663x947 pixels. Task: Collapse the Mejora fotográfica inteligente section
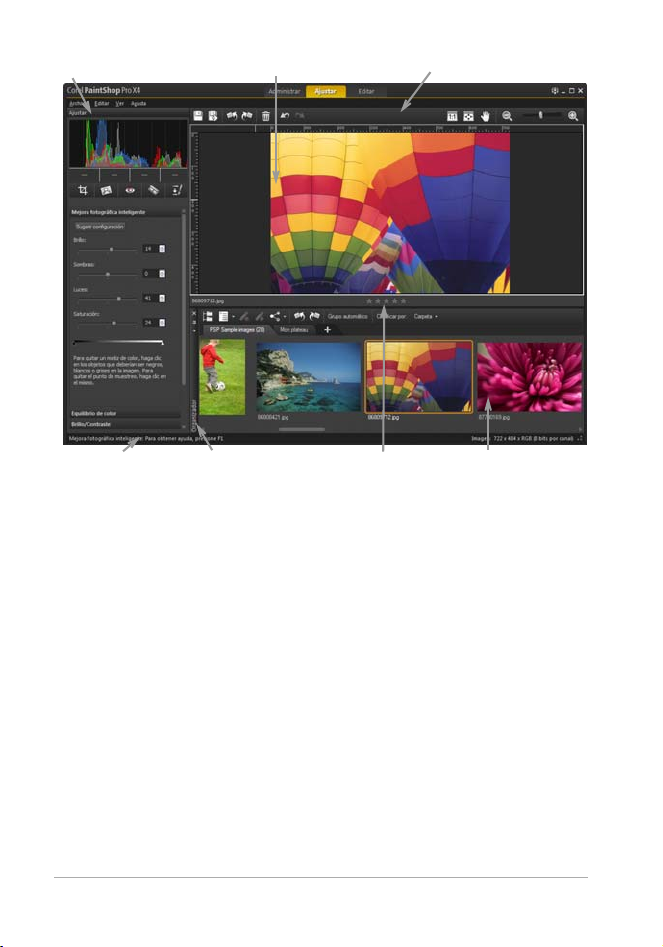126,212
